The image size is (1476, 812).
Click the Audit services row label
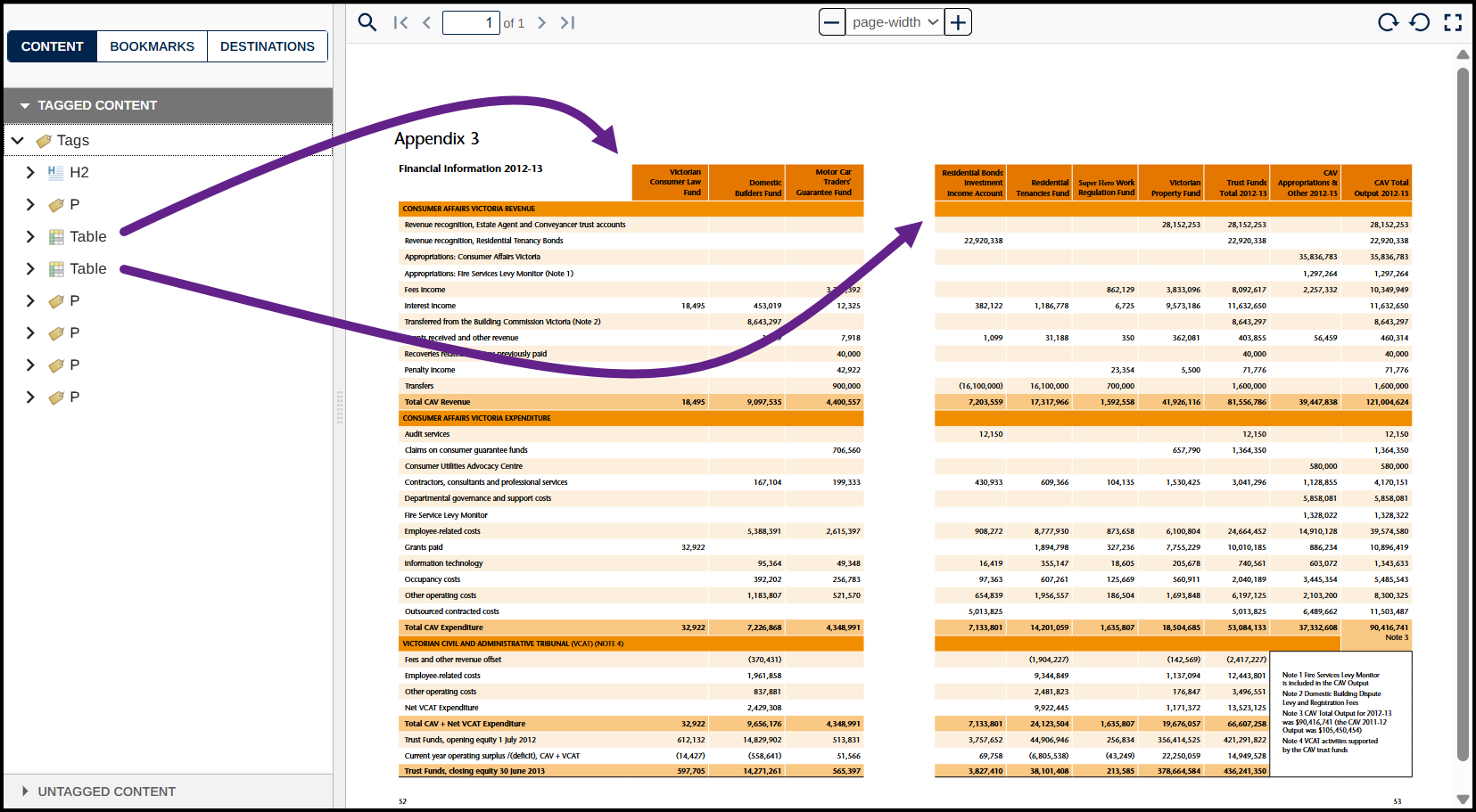point(426,434)
